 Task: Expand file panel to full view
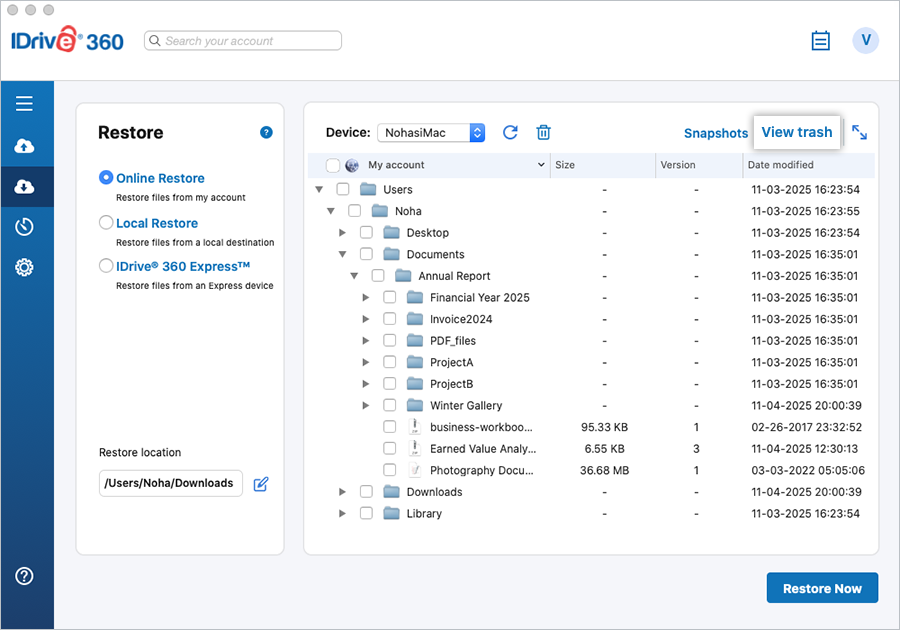coord(859,132)
